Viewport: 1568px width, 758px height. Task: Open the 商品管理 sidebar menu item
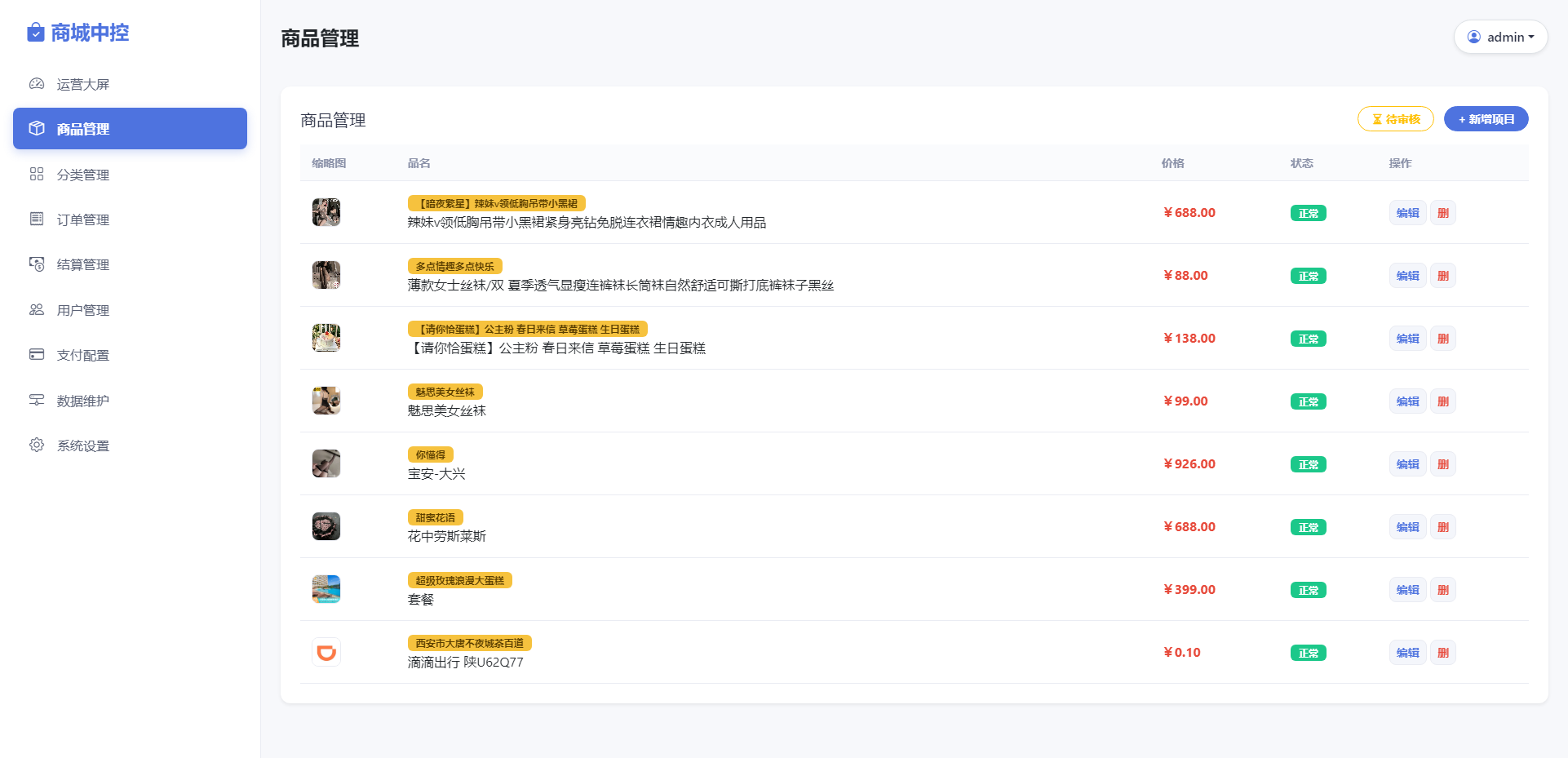click(x=130, y=129)
